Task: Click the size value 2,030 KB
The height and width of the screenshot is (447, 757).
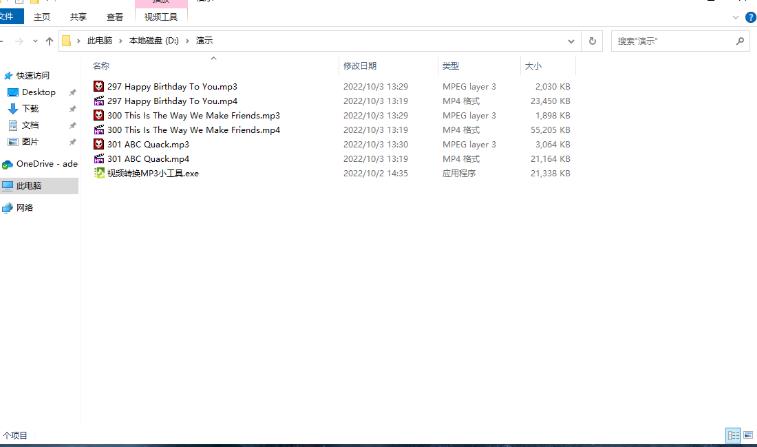Action: click(x=553, y=86)
